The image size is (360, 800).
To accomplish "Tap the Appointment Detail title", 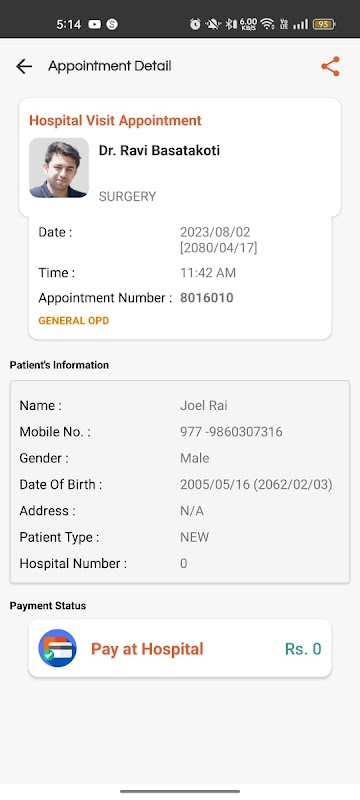I will point(110,66).
